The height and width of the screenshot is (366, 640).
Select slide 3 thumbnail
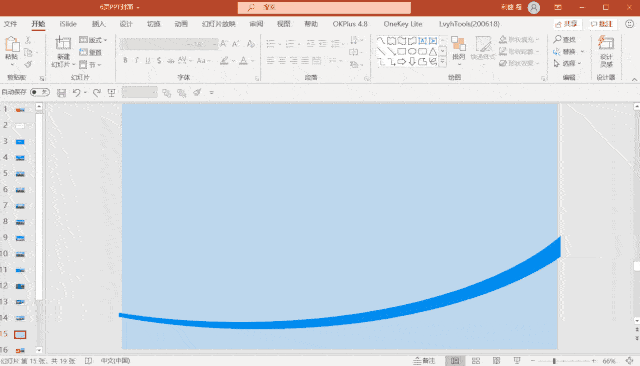tap(20, 142)
